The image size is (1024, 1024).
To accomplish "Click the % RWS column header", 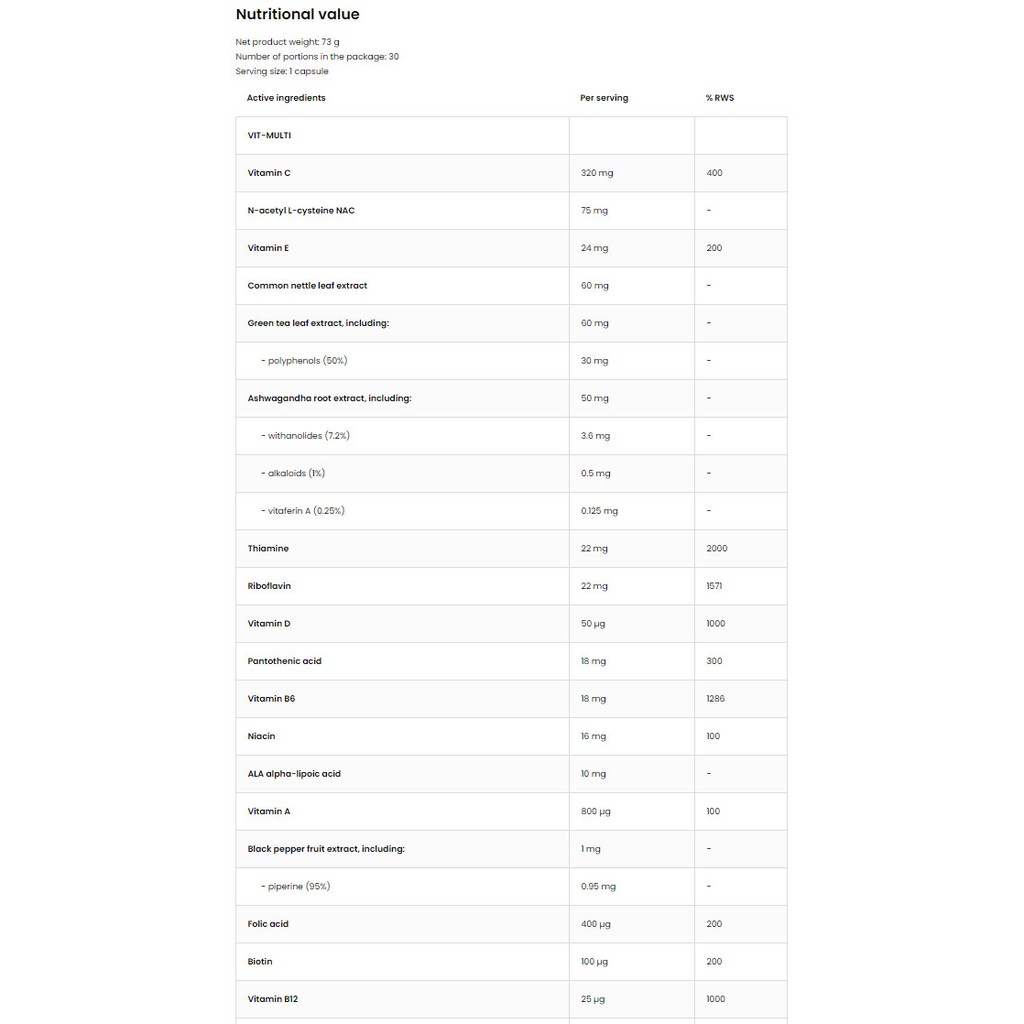I will (719, 98).
